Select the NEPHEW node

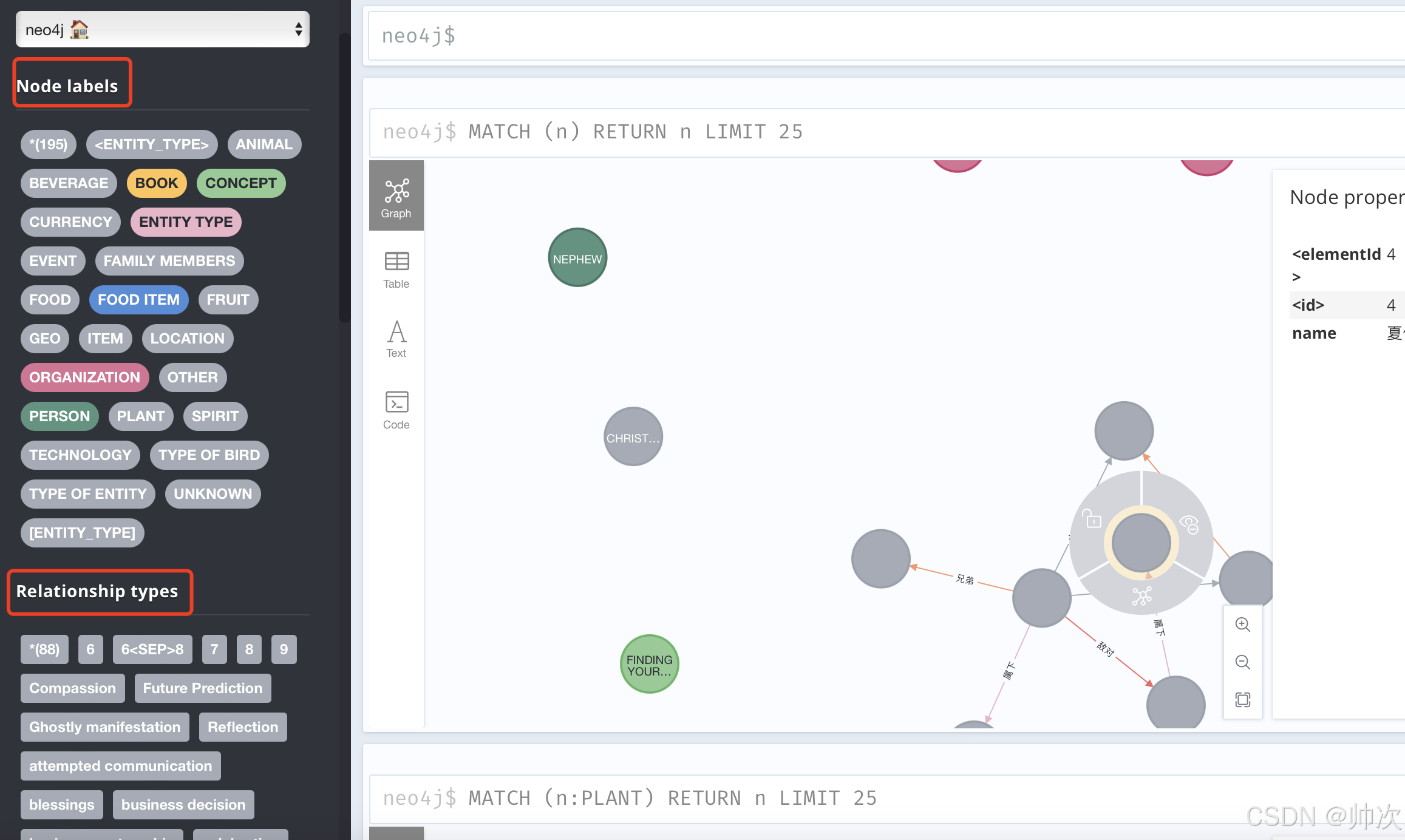[x=577, y=257]
